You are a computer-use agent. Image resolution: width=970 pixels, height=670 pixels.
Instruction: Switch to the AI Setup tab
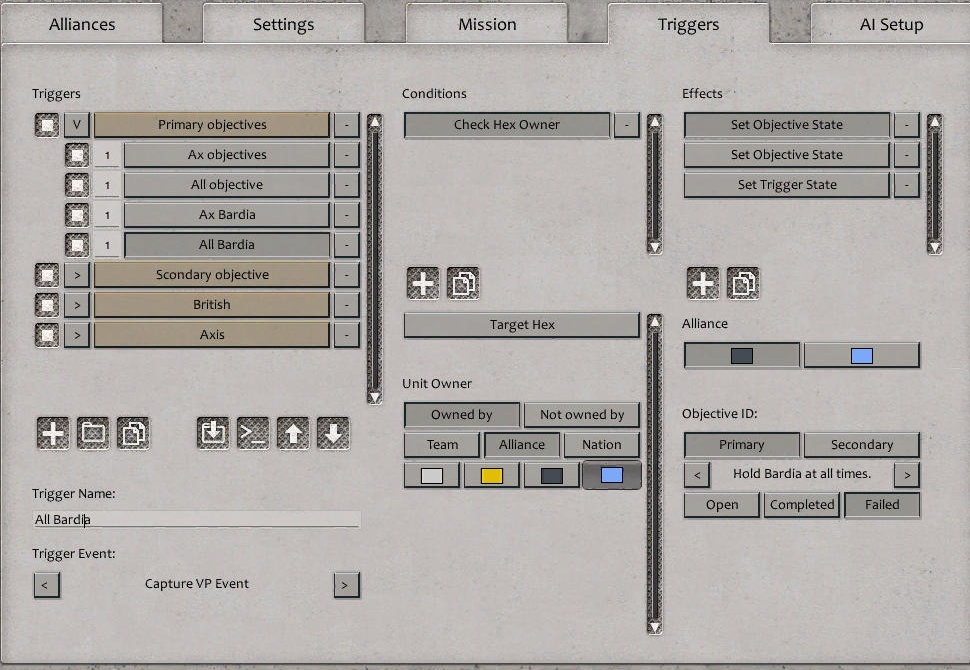pos(891,24)
